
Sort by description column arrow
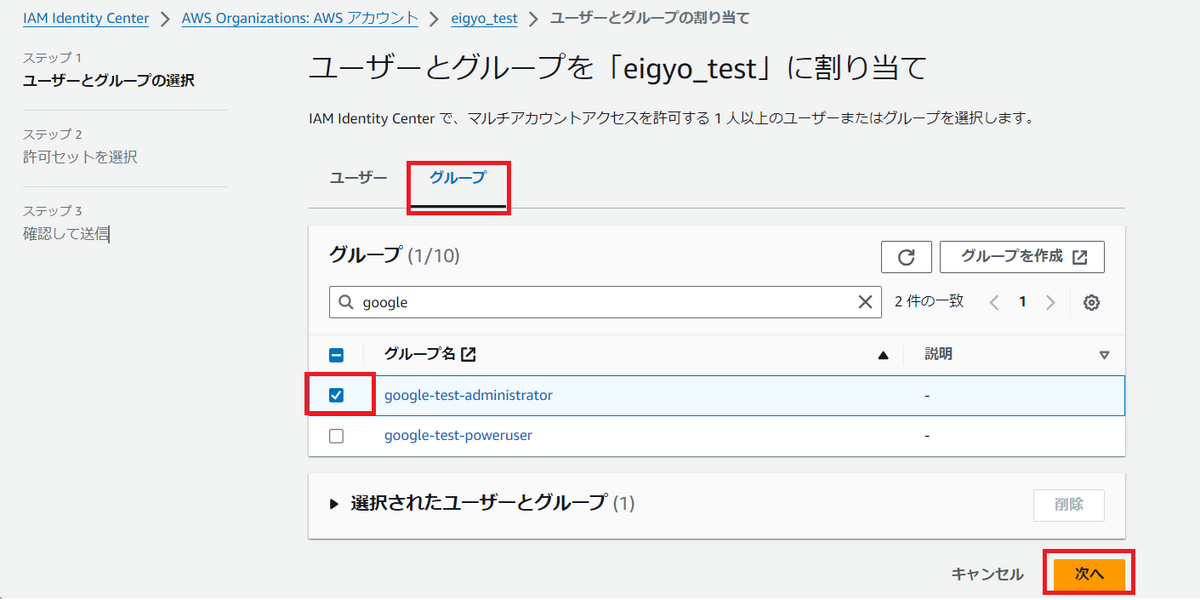(x=1104, y=355)
